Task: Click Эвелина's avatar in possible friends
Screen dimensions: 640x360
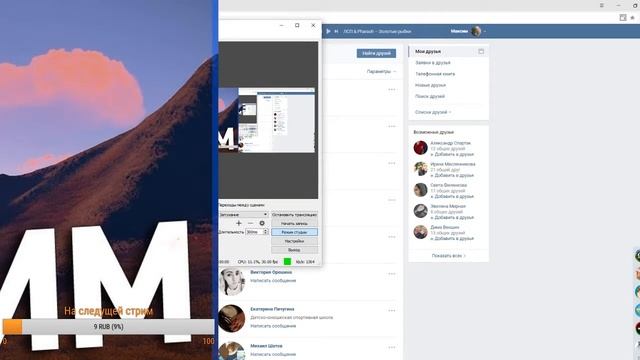Action: (420, 211)
